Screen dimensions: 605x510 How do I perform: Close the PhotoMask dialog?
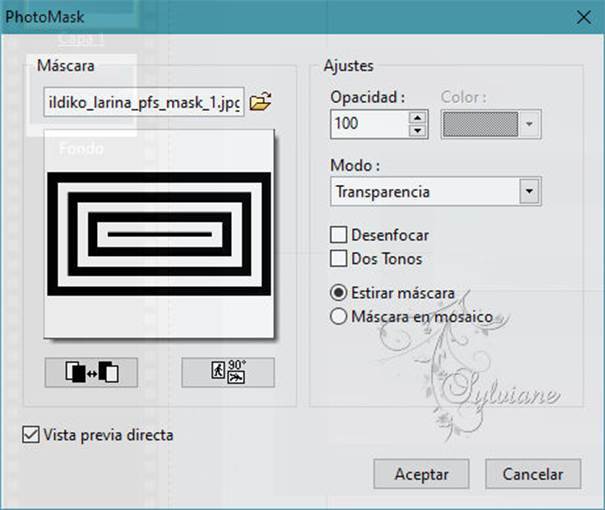(x=584, y=17)
